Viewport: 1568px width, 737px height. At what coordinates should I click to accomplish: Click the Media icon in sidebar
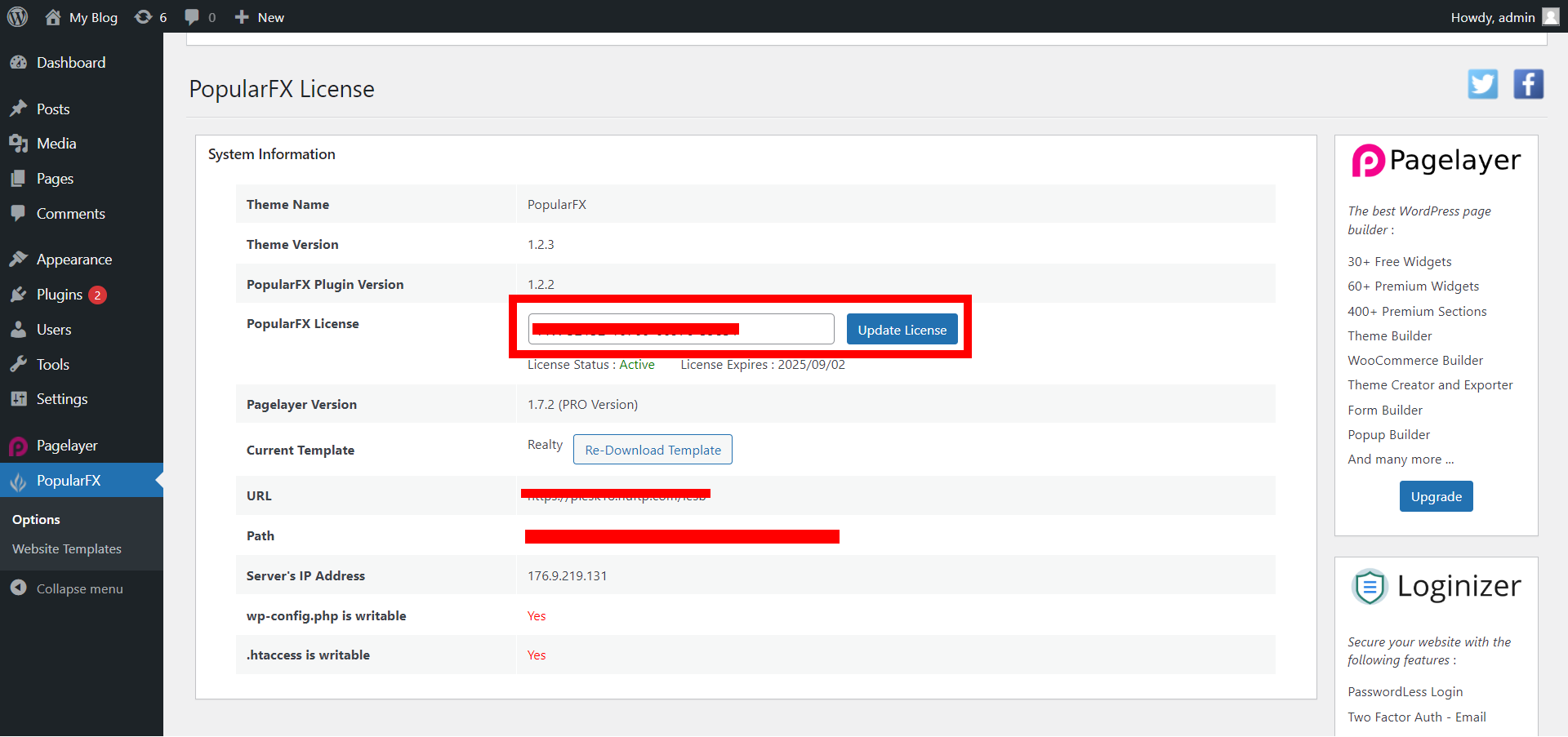pos(18,144)
